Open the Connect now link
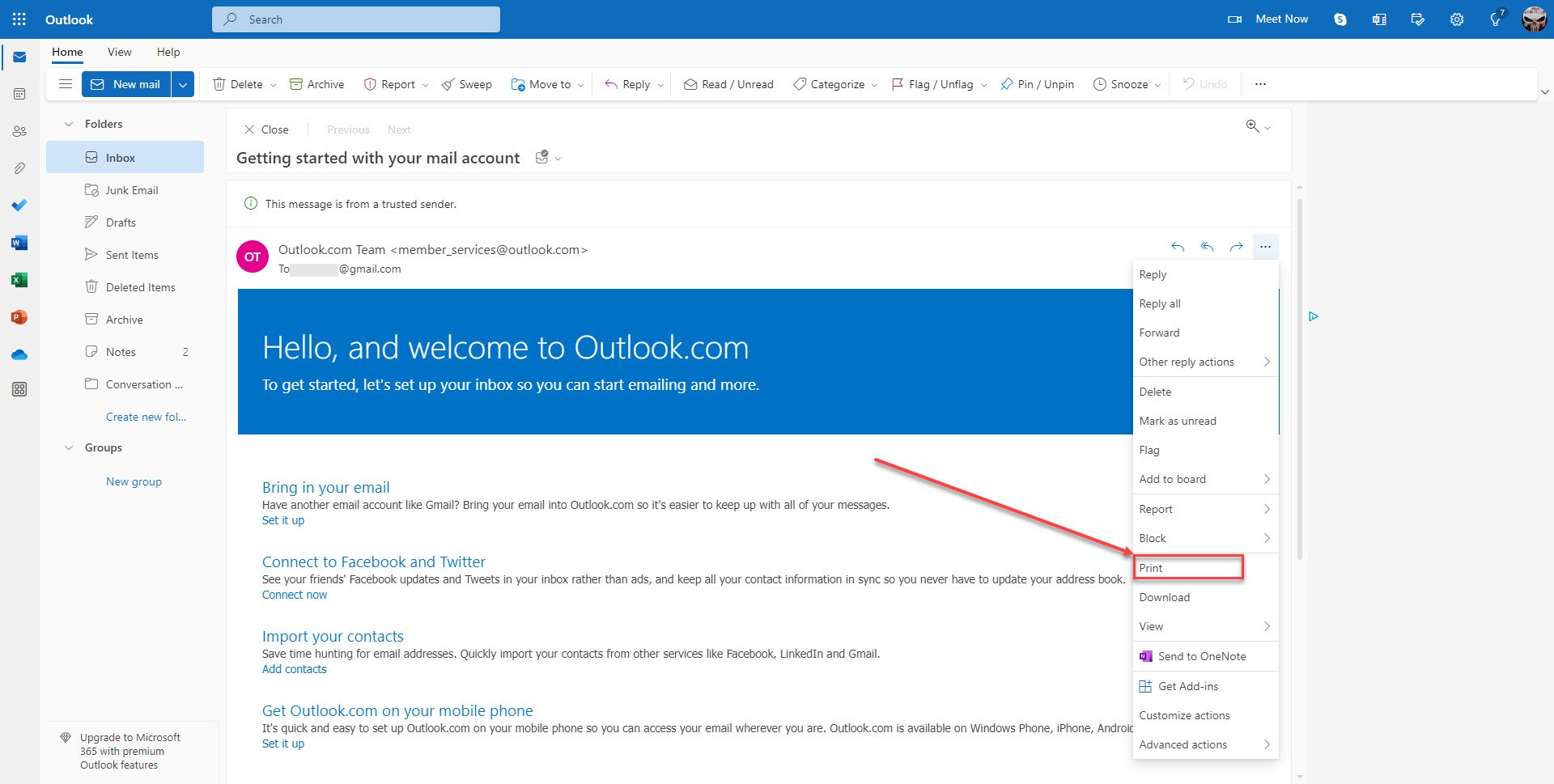Viewport: 1554px width, 784px height. tap(294, 594)
